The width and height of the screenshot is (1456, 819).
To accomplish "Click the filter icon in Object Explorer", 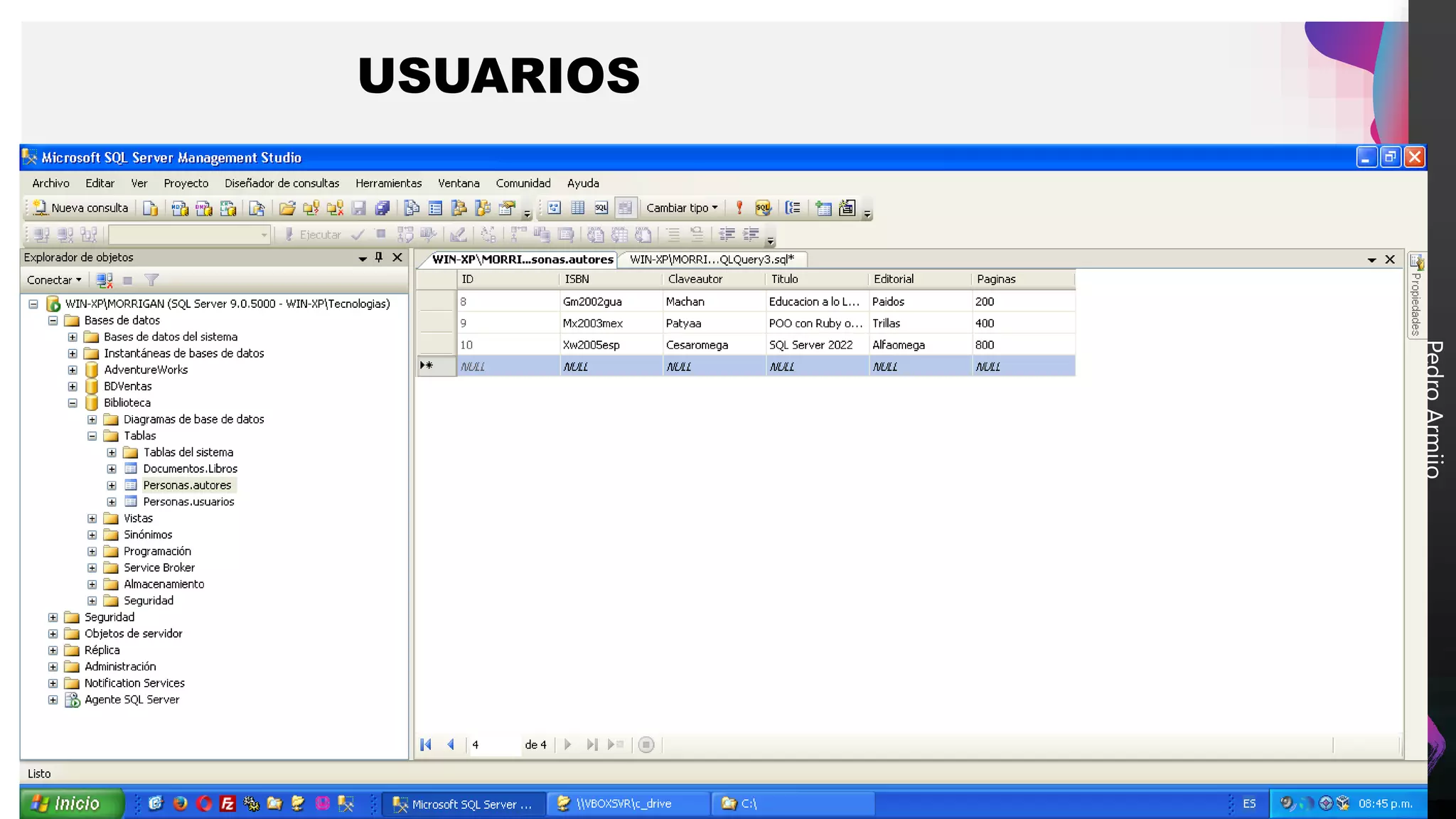I will 151,280.
